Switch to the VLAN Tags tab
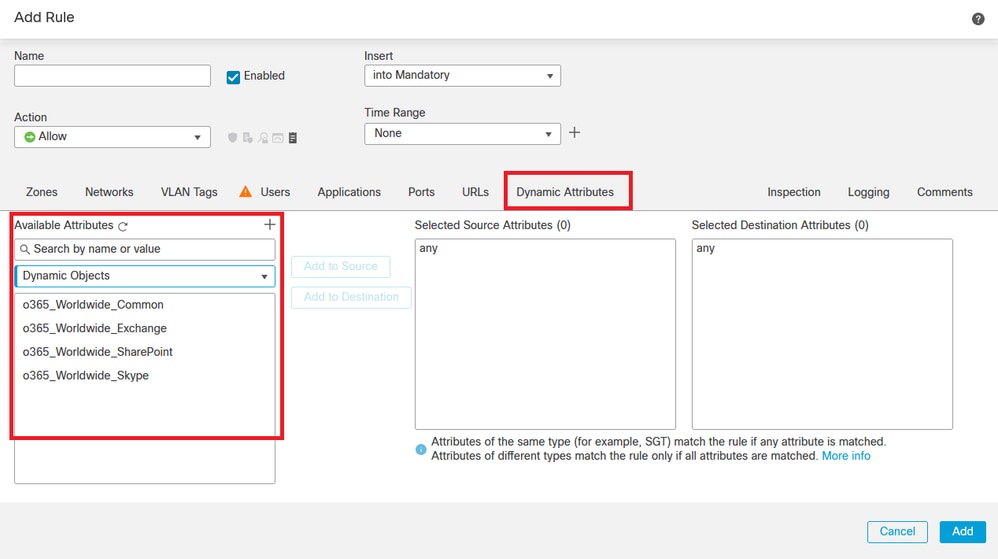998x559 pixels. (x=189, y=192)
